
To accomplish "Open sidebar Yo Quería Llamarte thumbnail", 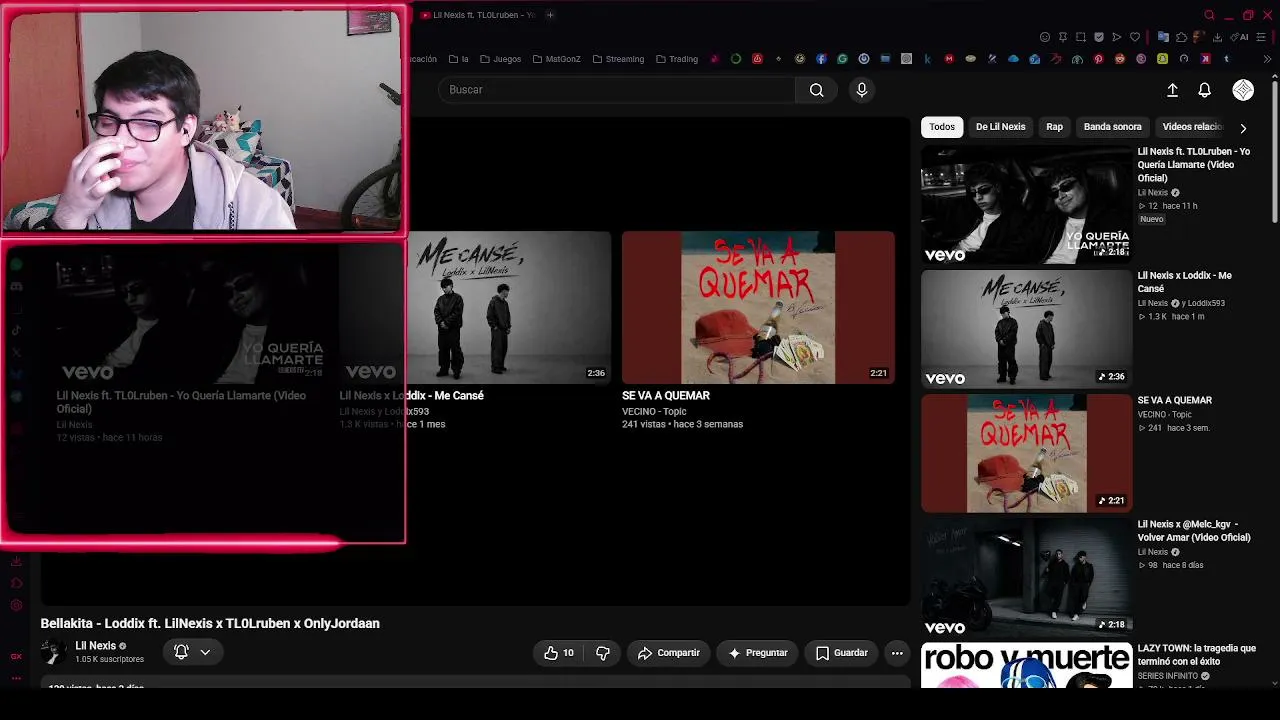I will [1026, 205].
